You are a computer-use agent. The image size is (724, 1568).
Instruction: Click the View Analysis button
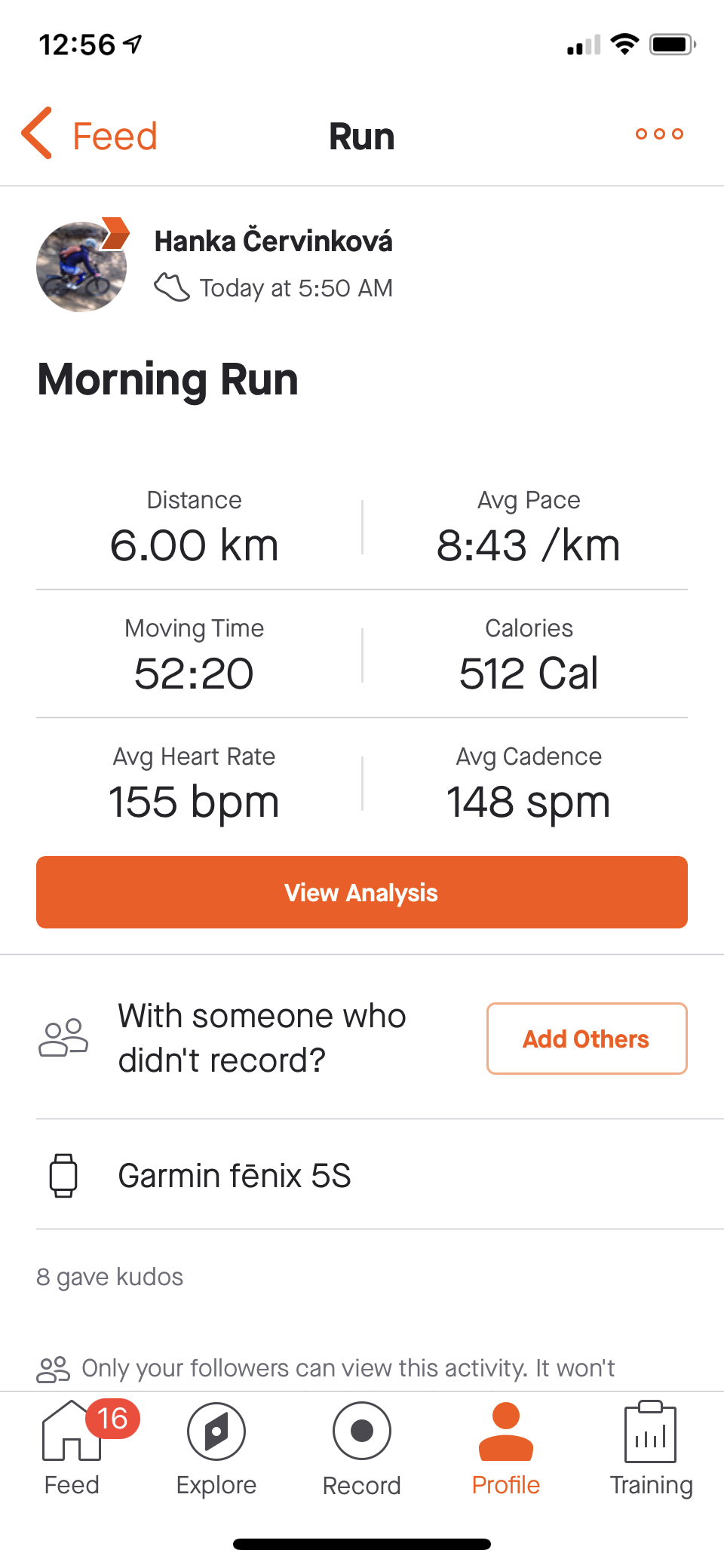(362, 892)
